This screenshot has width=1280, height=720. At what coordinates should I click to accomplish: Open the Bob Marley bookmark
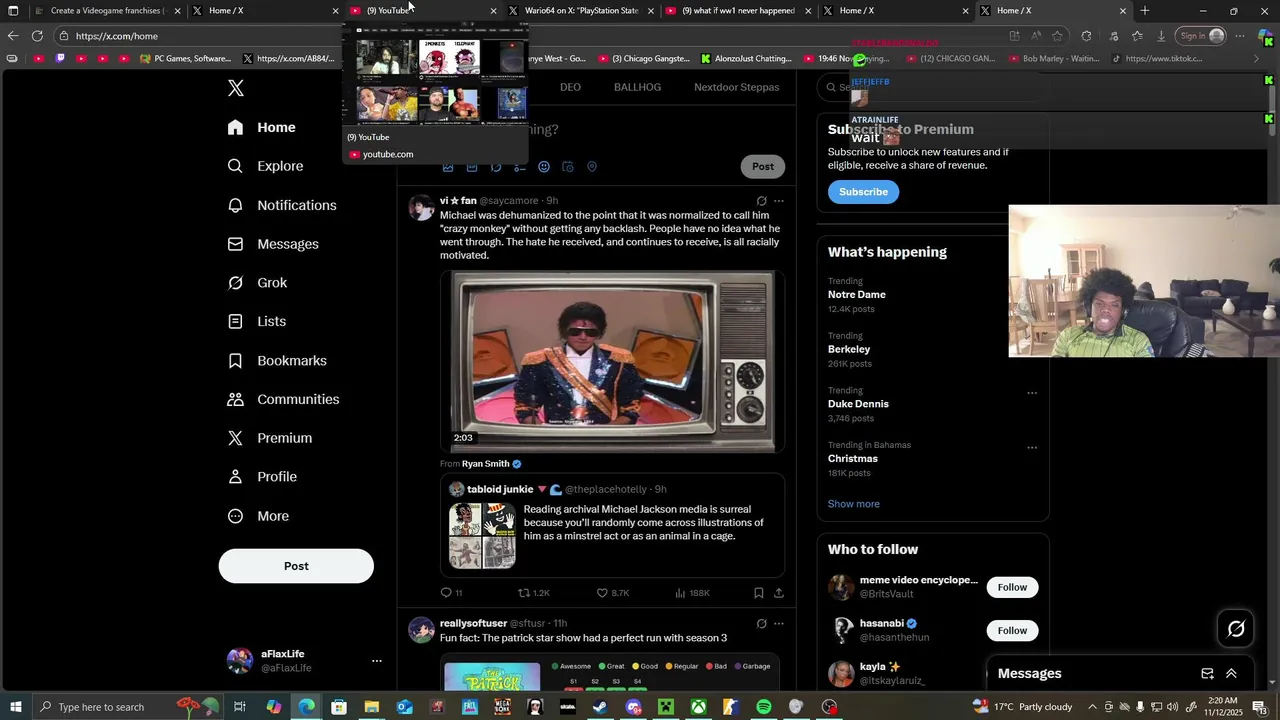[x=1054, y=59]
